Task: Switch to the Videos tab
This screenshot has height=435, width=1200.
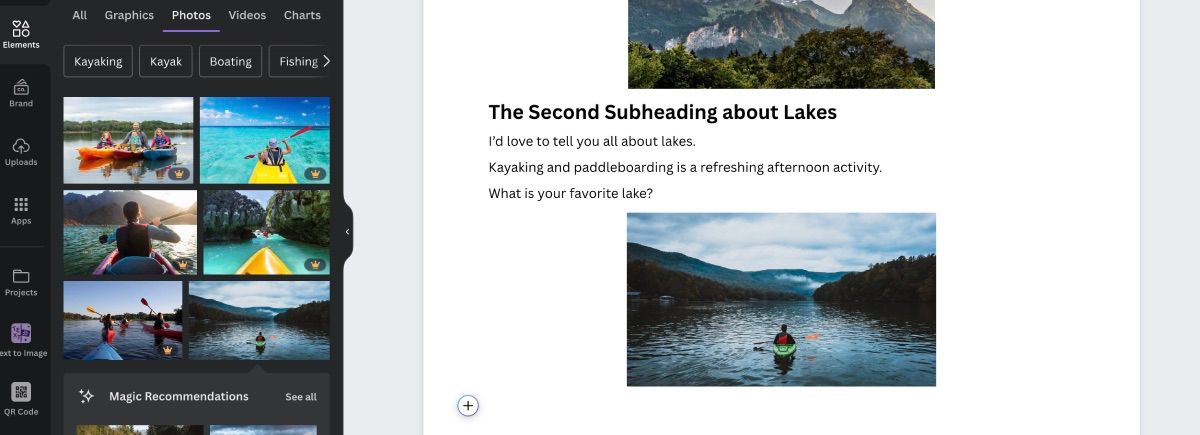Action: pyautogui.click(x=247, y=15)
